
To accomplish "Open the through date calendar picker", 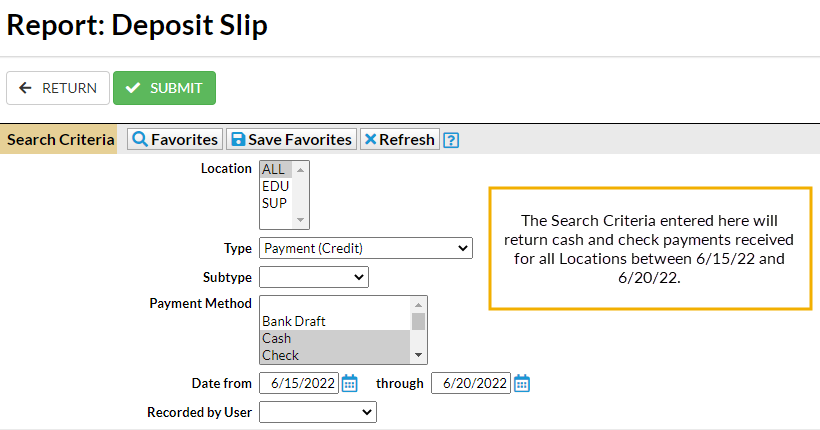I will pos(522,383).
